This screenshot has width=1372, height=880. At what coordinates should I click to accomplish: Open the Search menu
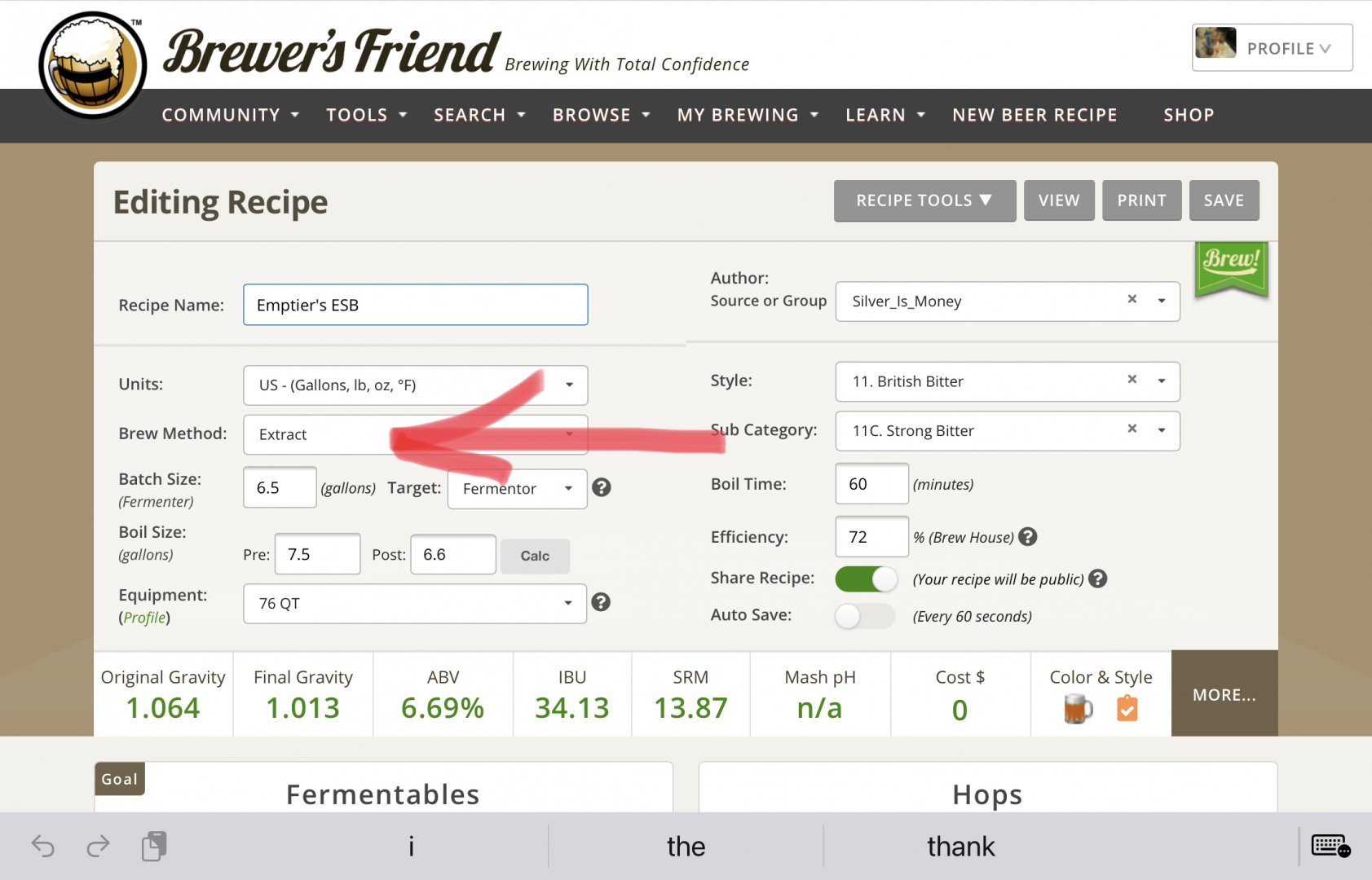point(479,115)
